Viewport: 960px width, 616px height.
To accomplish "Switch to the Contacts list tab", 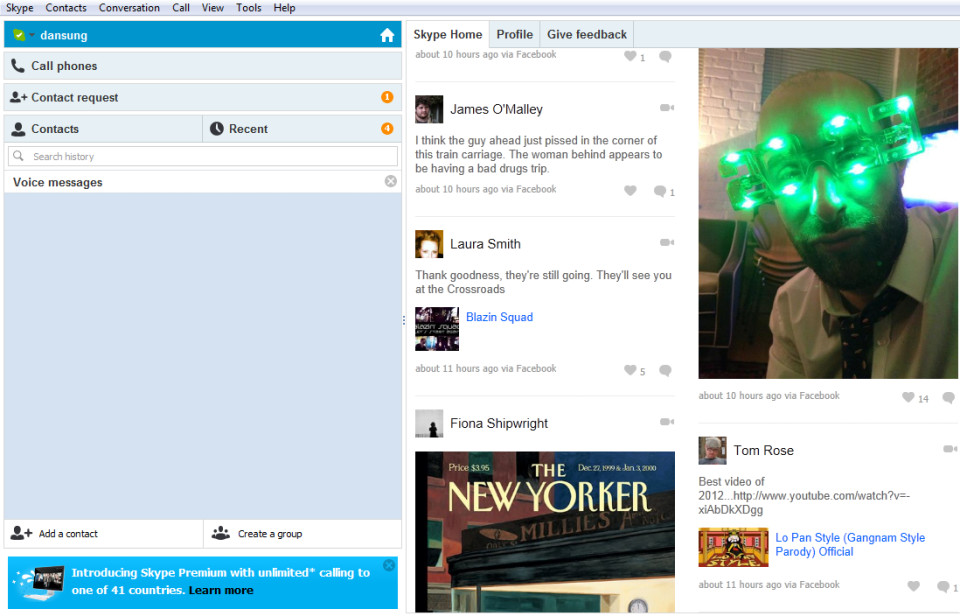I will [x=103, y=129].
